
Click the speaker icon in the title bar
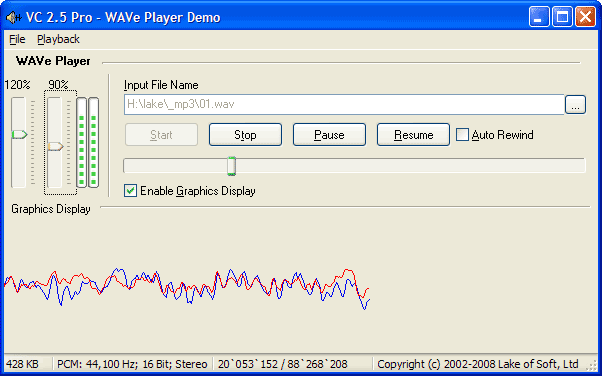pyautogui.click(x=14, y=18)
